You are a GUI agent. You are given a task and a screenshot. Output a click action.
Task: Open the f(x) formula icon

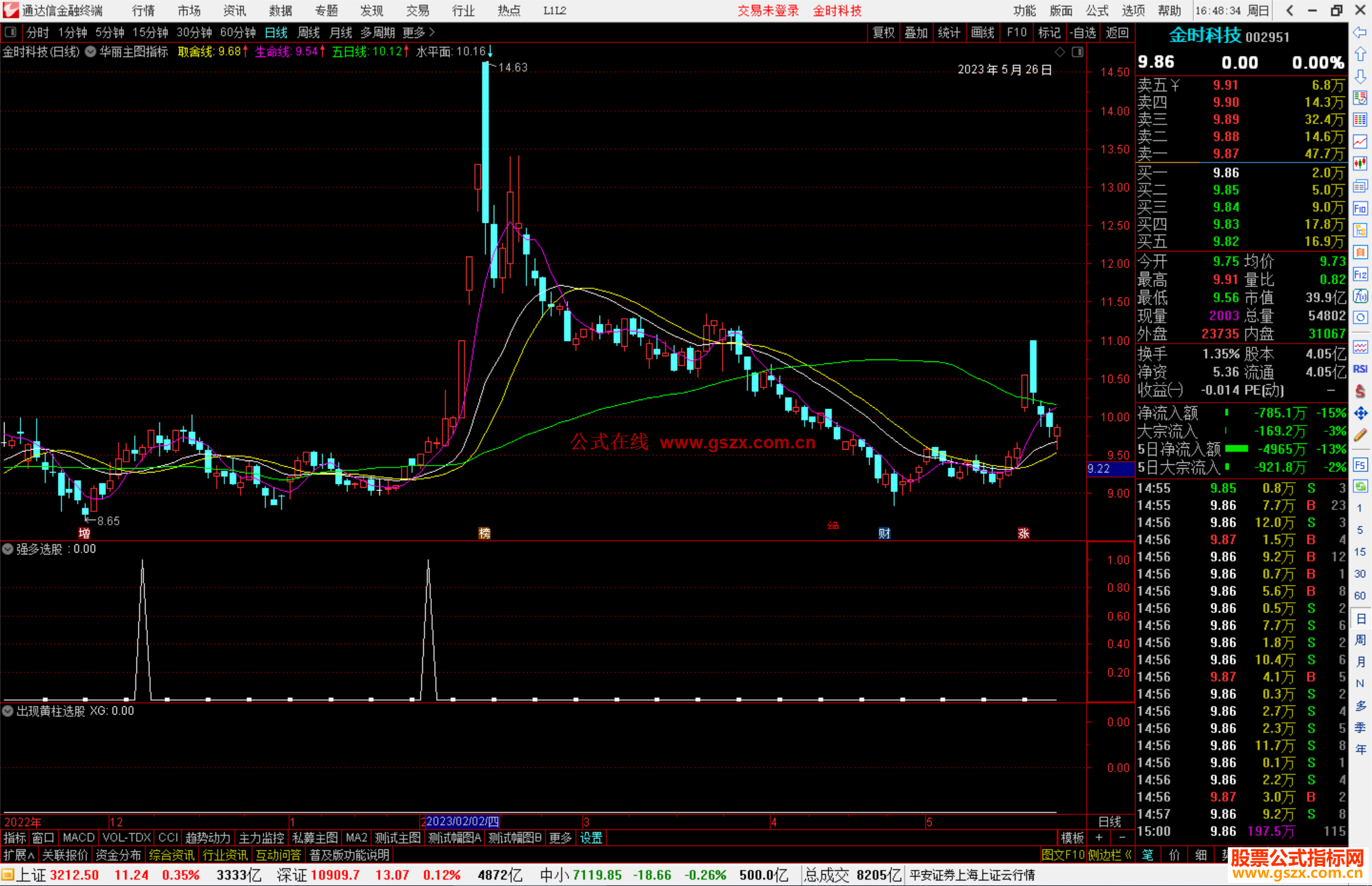point(1360,296)
